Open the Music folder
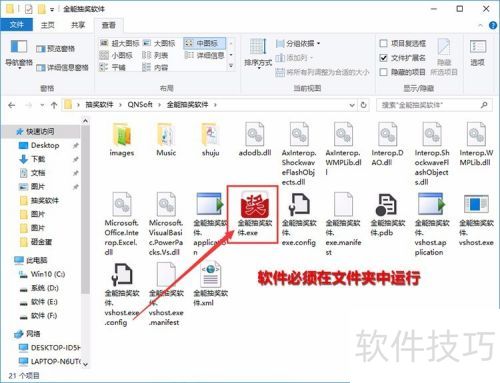The height and width of the screenshot is (383, 500). point(166,139)
